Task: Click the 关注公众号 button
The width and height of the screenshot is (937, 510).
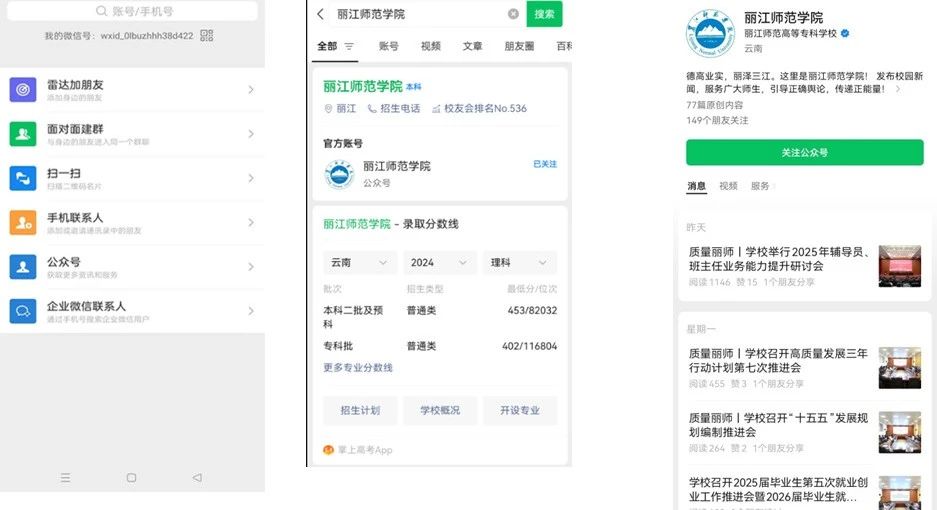Action: [x=804, y=152]
